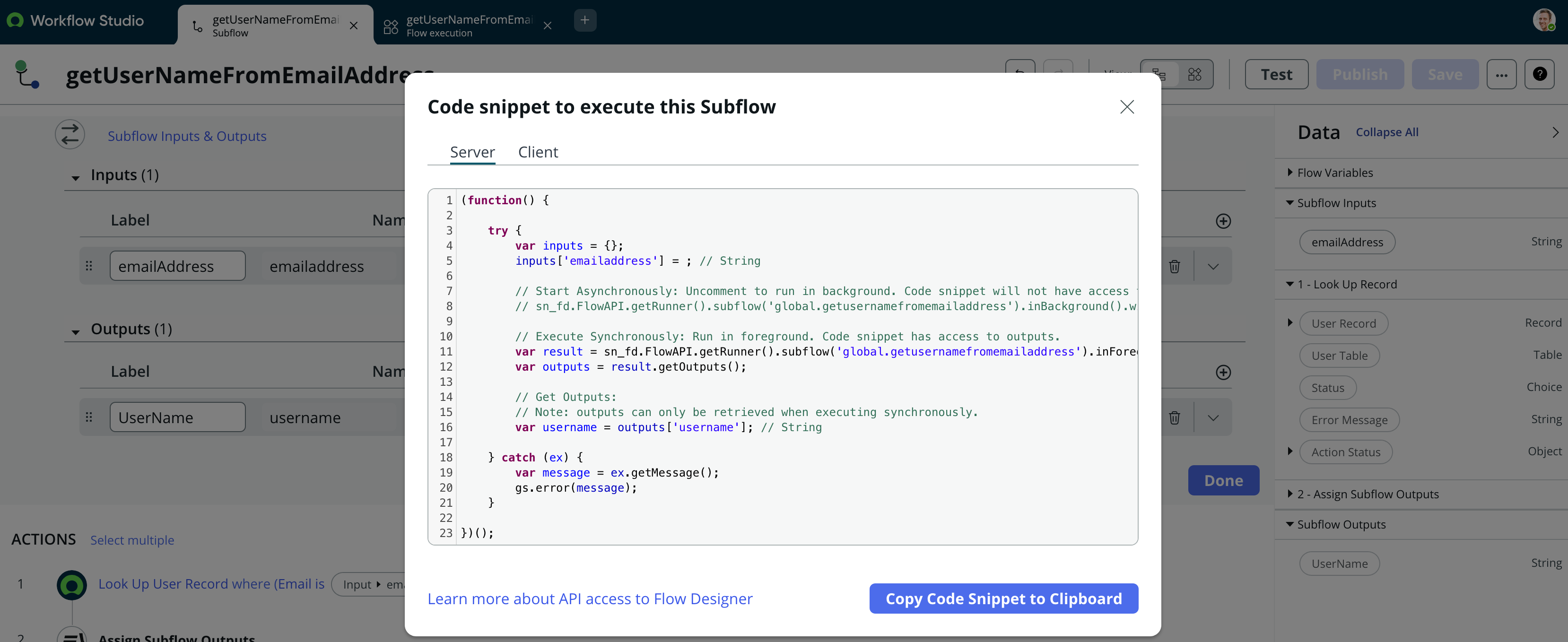
Task: Delete the emailAddress input row
Action: pyautogui.click(x=1174, y=267)
